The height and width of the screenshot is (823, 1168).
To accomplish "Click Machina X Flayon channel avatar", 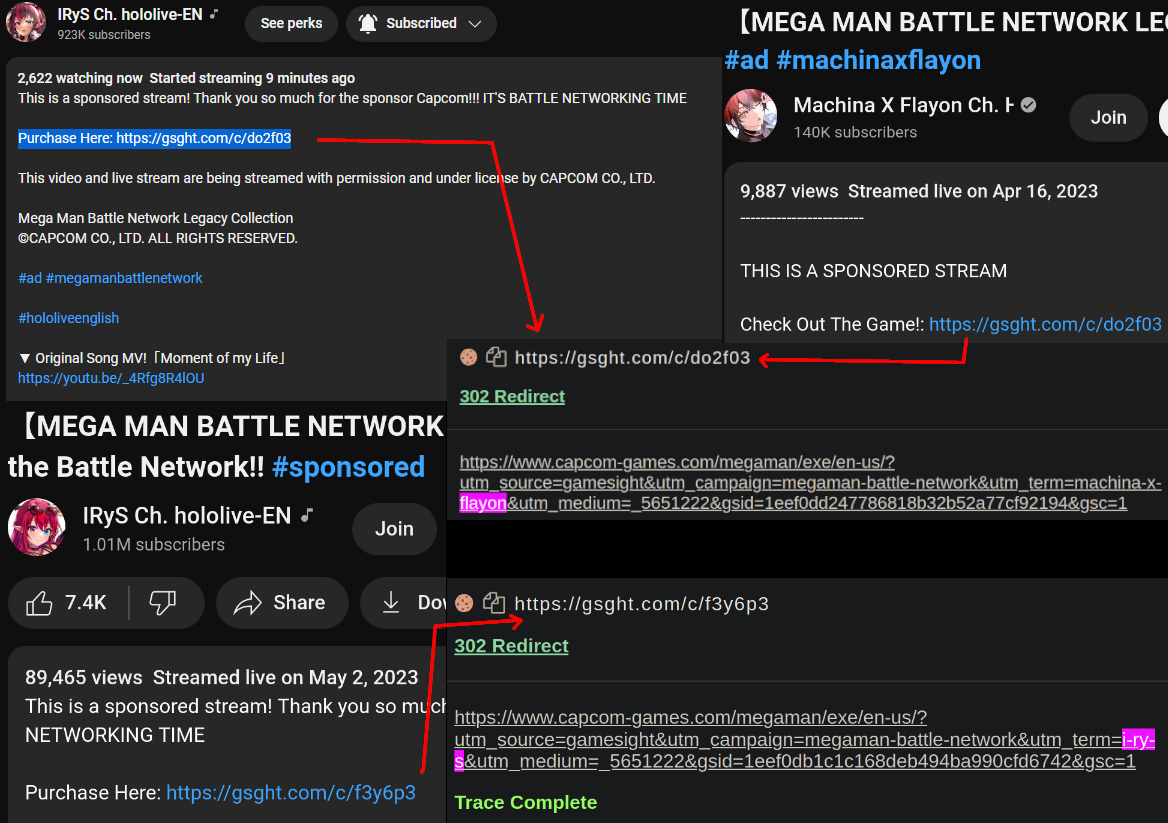I will coord(751,115).
